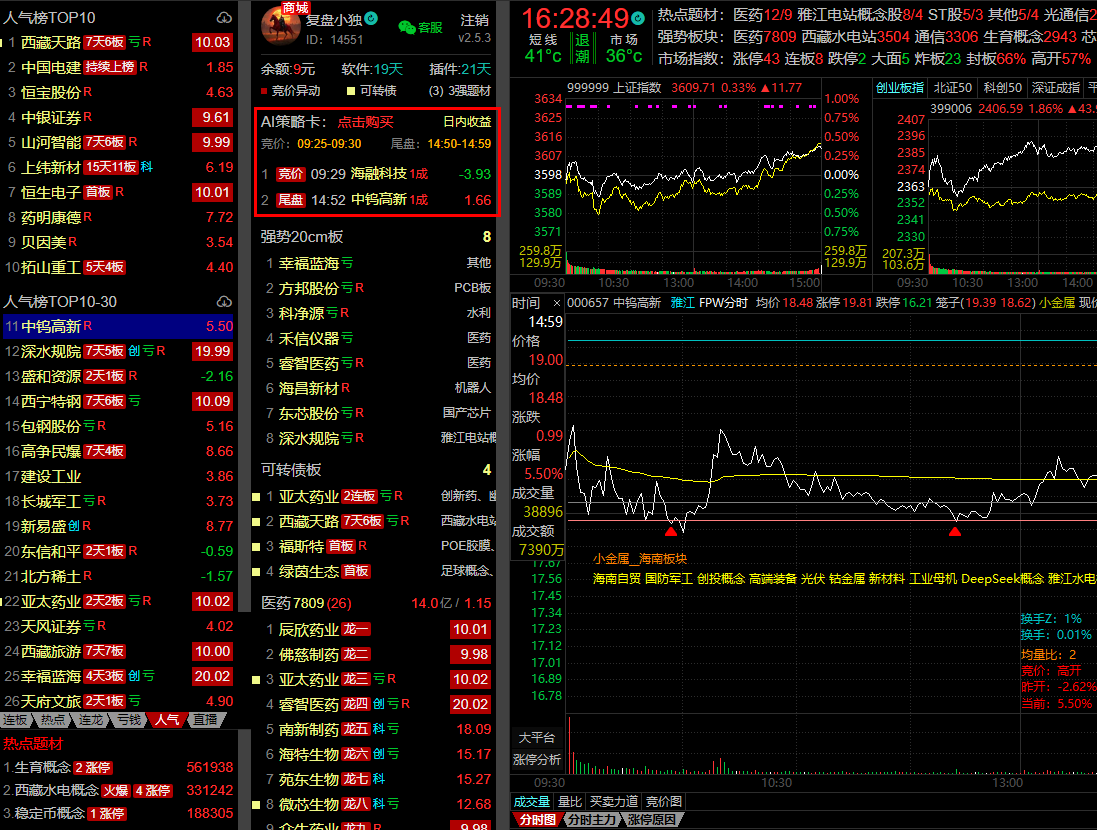This screenshot has width=1097, height=830.
Task: Select the 创业板指 index tab
Action: (x=900, y=88)
